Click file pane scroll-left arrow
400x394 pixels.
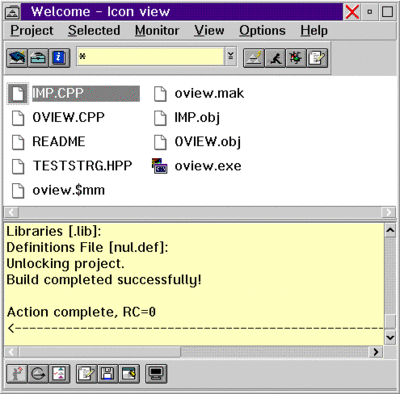pyautogui.click(x=11, y=212)
